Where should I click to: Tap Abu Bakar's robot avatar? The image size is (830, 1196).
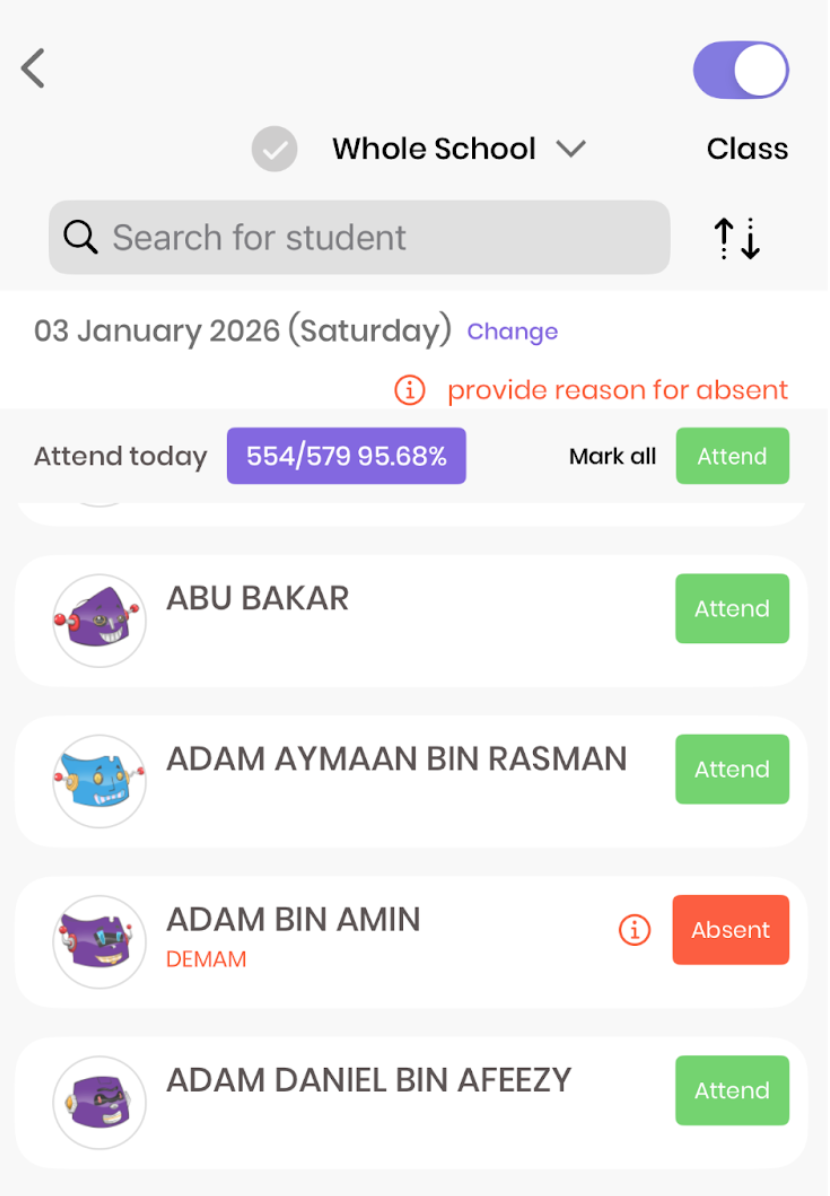pyautogui.click(x=99, y=620)
